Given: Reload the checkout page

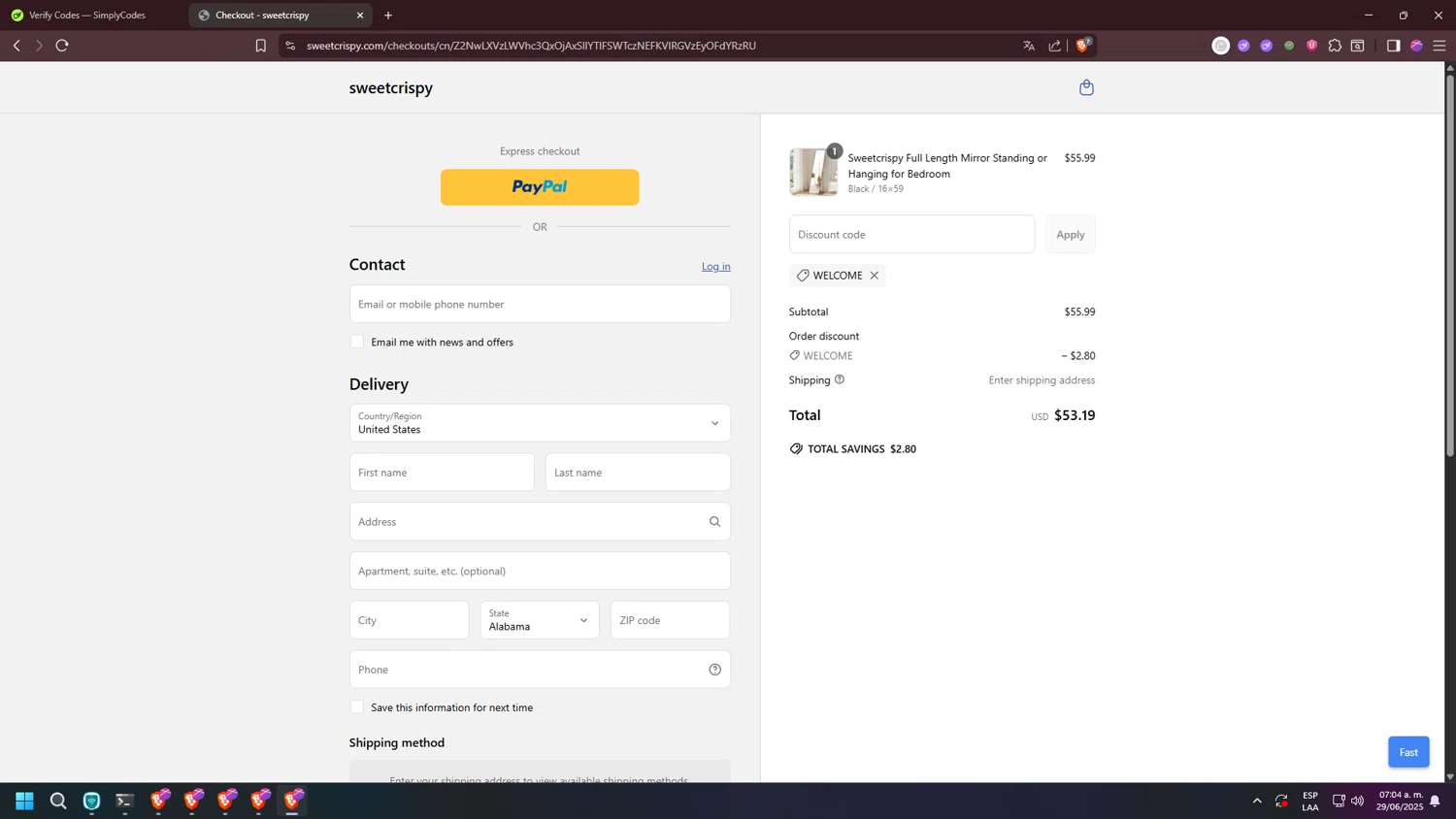Looking at the screenshot, I should (62, 46).
